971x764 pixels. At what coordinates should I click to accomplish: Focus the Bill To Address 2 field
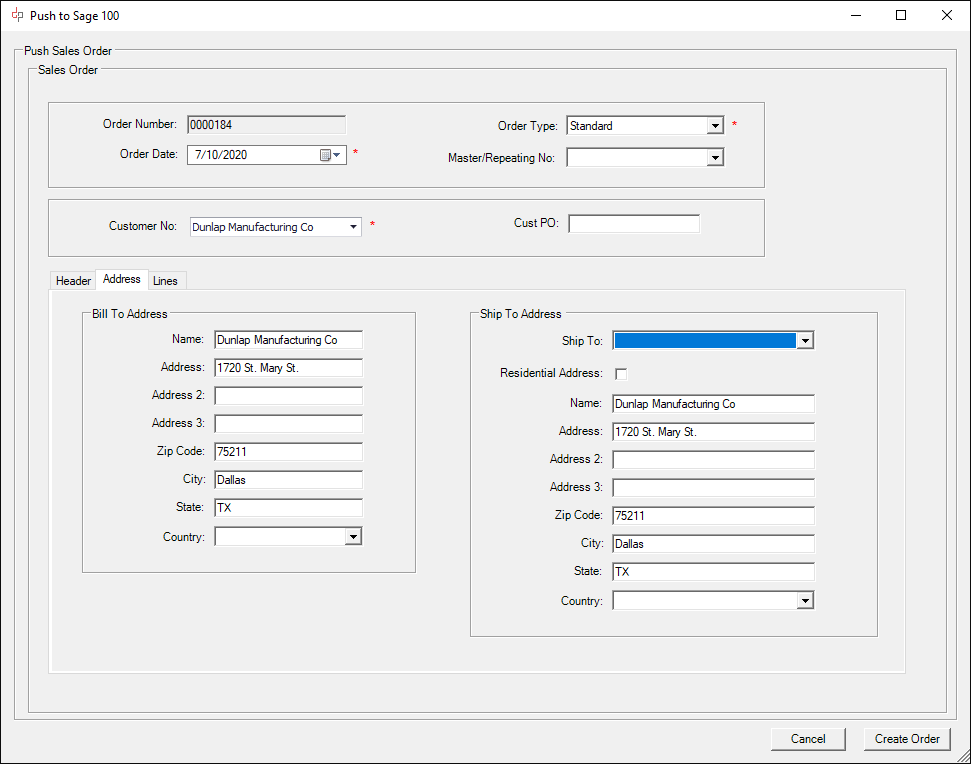point(289,396)
